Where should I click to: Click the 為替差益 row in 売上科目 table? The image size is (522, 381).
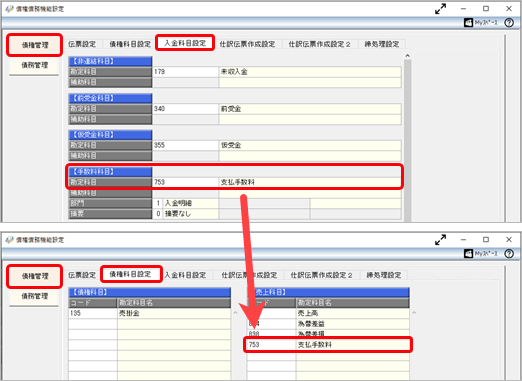[328, 324]
